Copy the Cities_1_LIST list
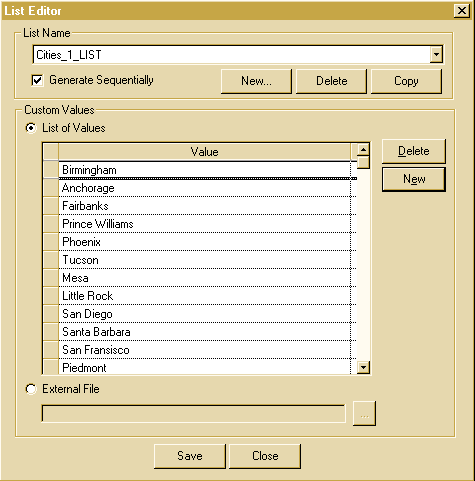The height and width of the screenshot is (481, 475). tap(406, 81)
